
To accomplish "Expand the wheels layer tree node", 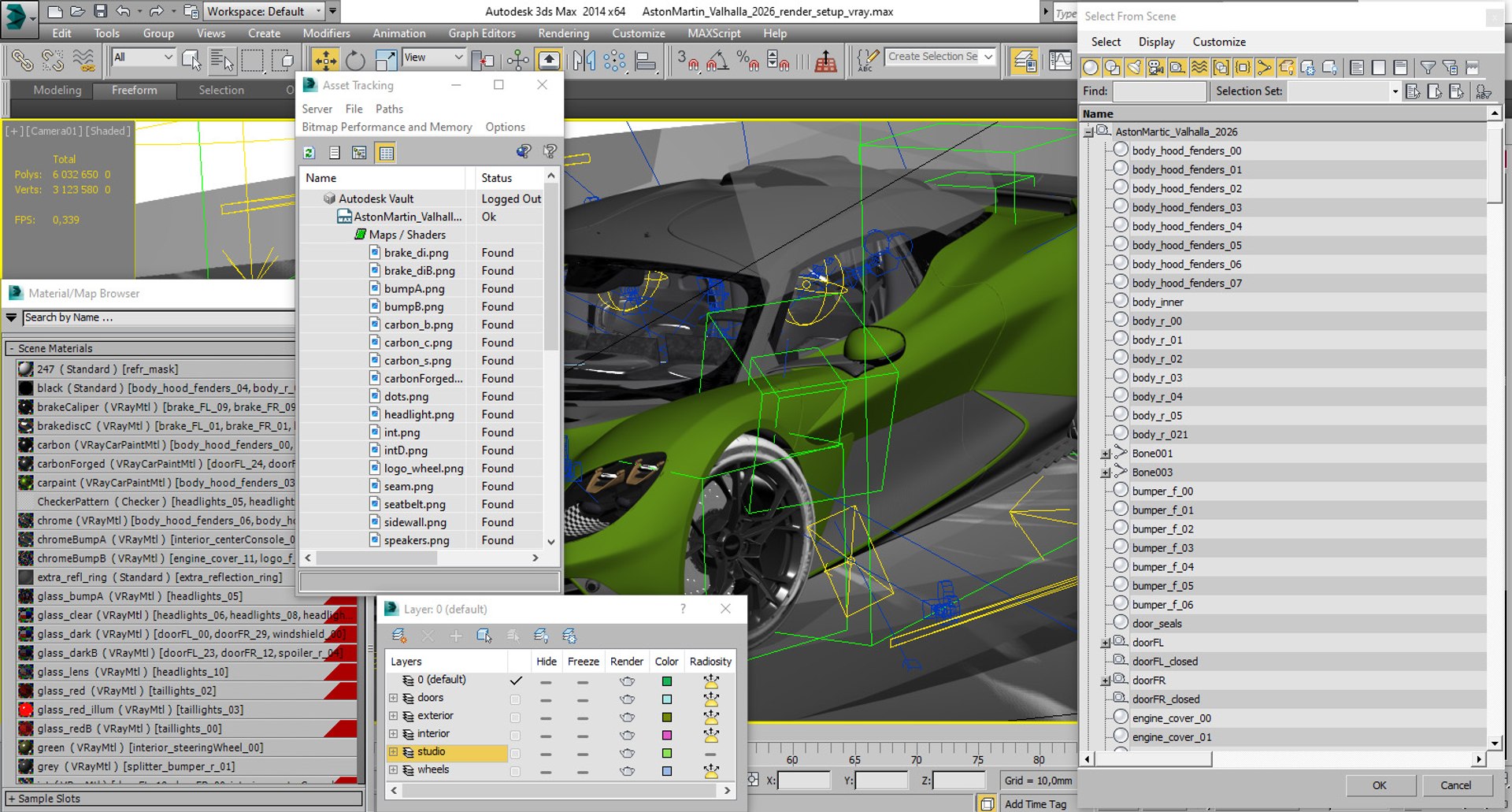I will (x=393, y=770).
